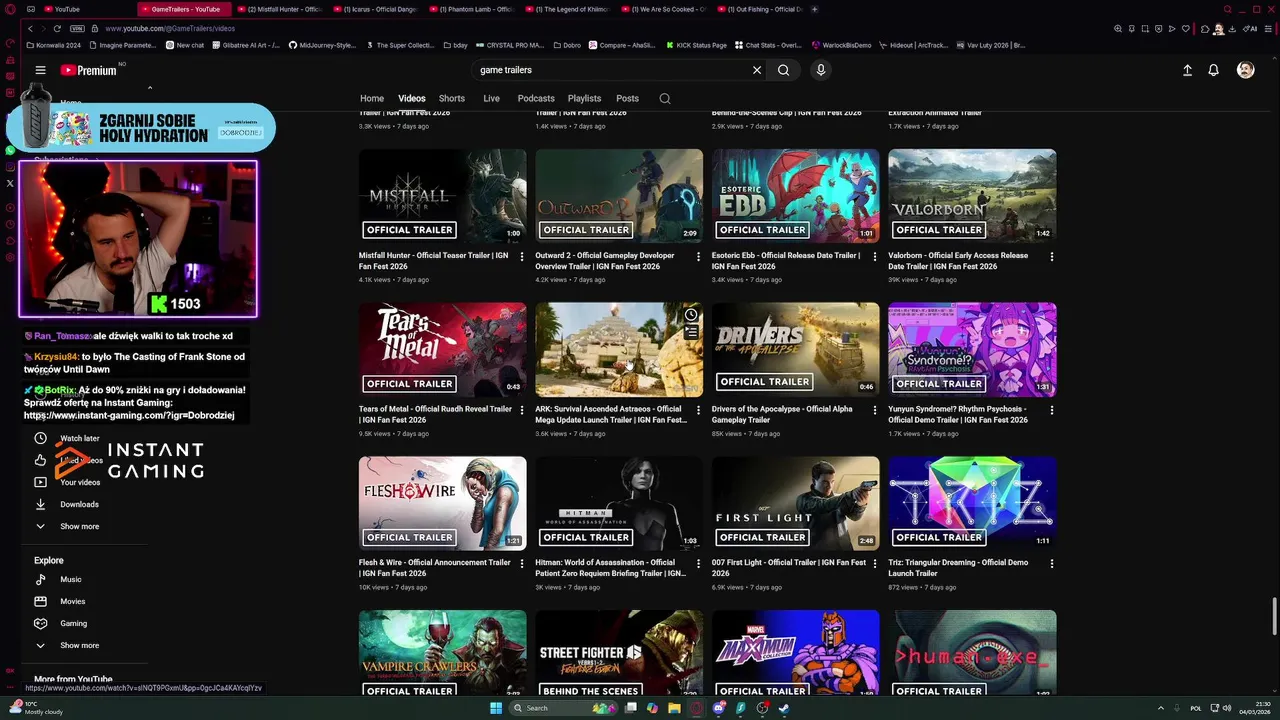This screenshot has height=720, width=1280.
Task: Switch to the Playlists tab
Action: pyautogui.click(x=584, y=98)
